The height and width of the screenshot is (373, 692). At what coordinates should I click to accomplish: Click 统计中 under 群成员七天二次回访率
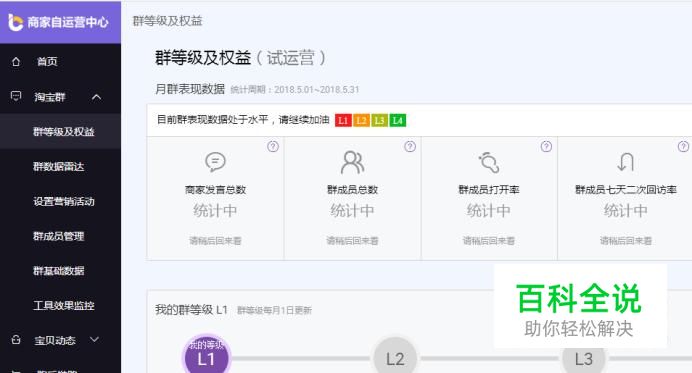pyautogui.click(x=626, y=211)
